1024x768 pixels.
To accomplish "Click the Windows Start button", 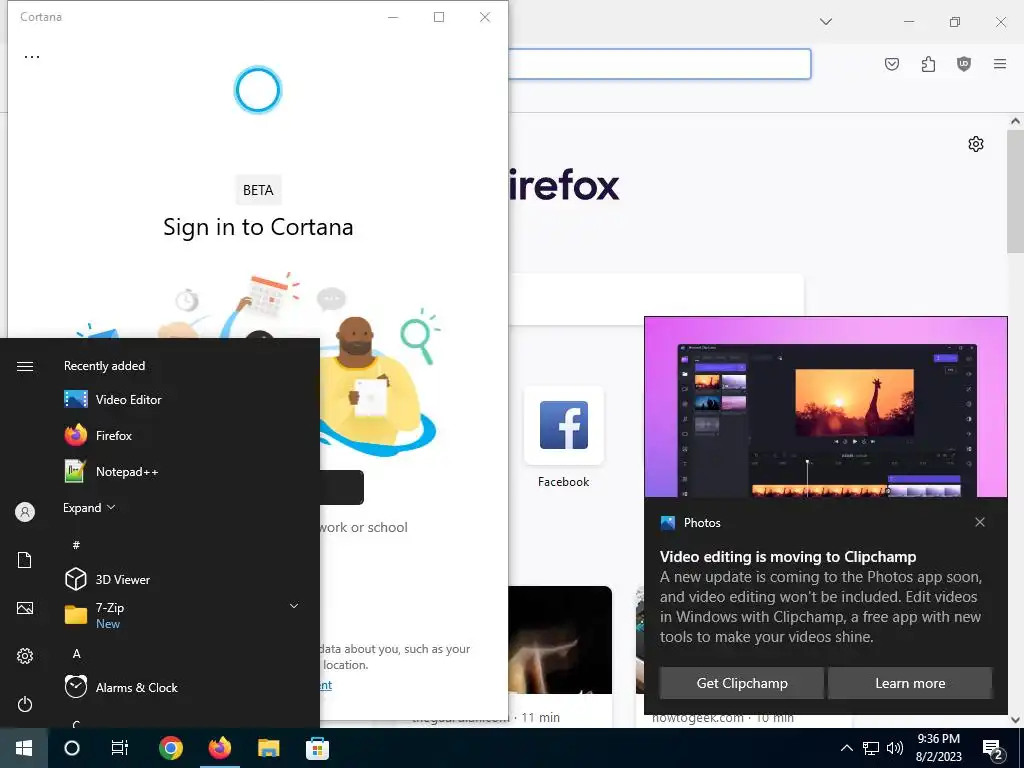I will coord(24,748).
